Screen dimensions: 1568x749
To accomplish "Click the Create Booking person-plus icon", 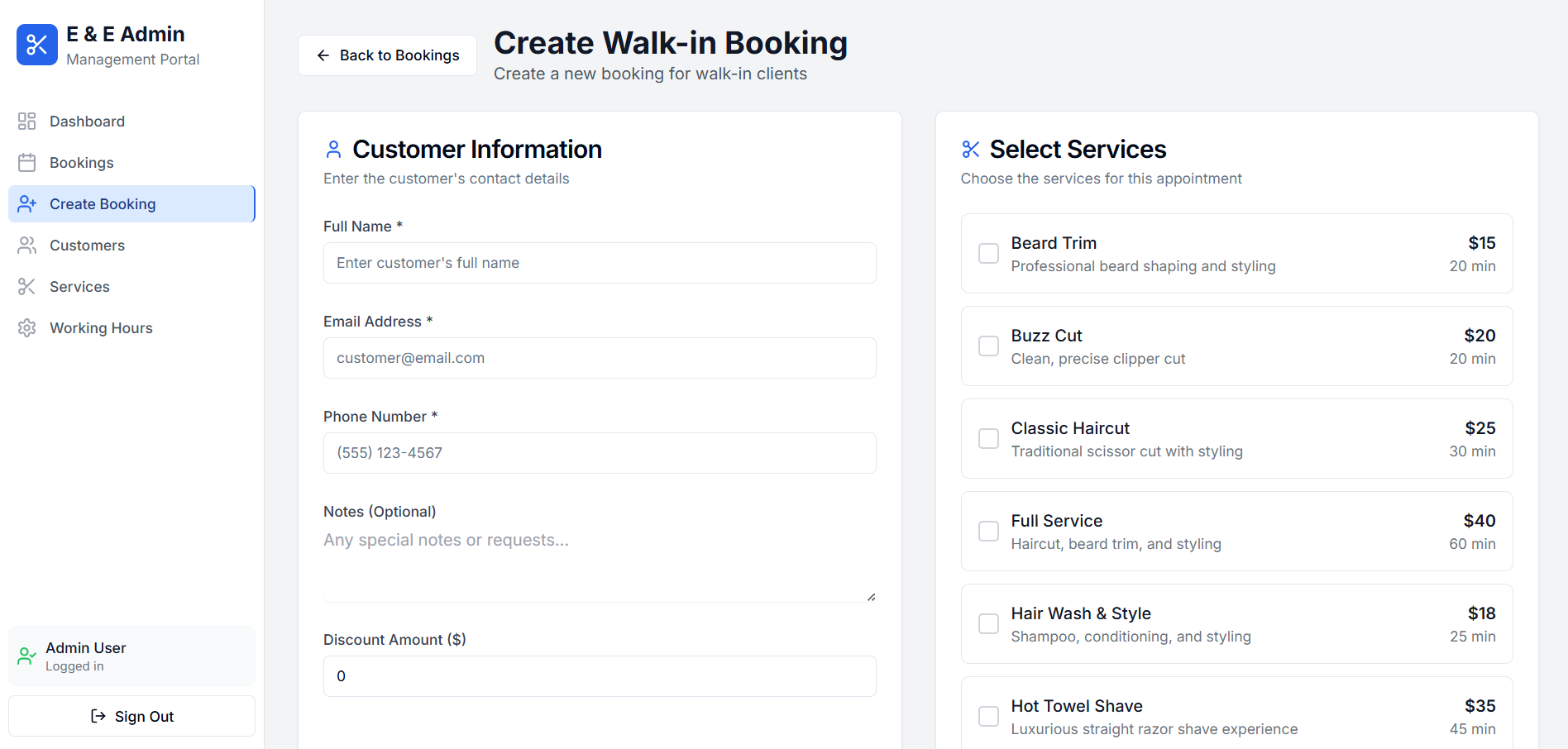I will click(x=26, y=203).
